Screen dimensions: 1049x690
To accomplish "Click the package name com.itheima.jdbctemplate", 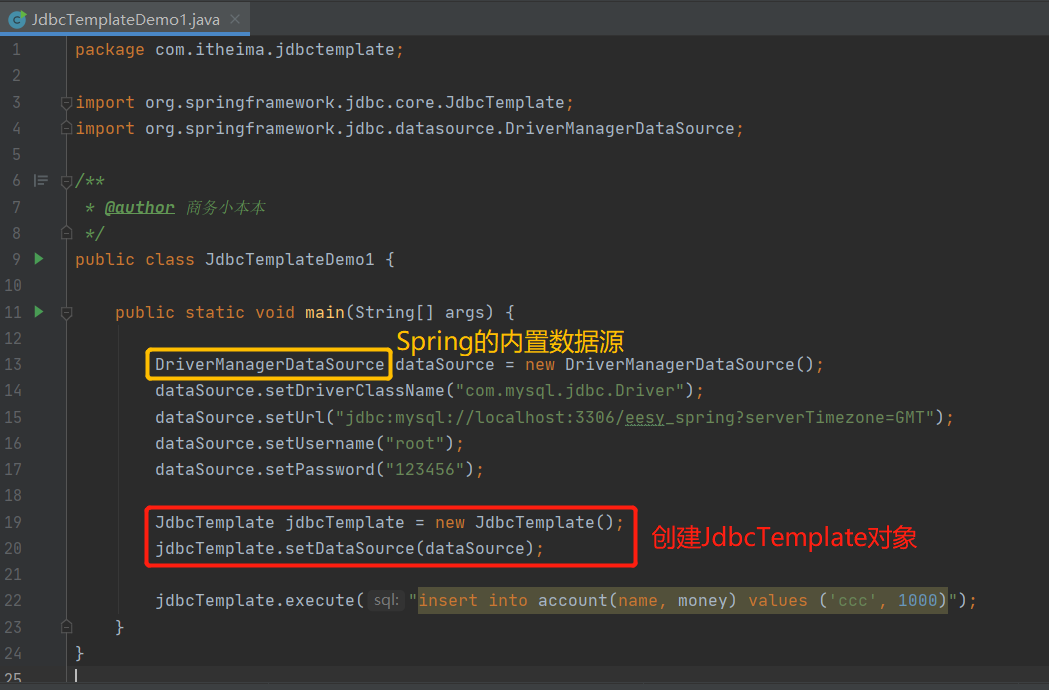I will pyautogui.click(x=274, y=50).
